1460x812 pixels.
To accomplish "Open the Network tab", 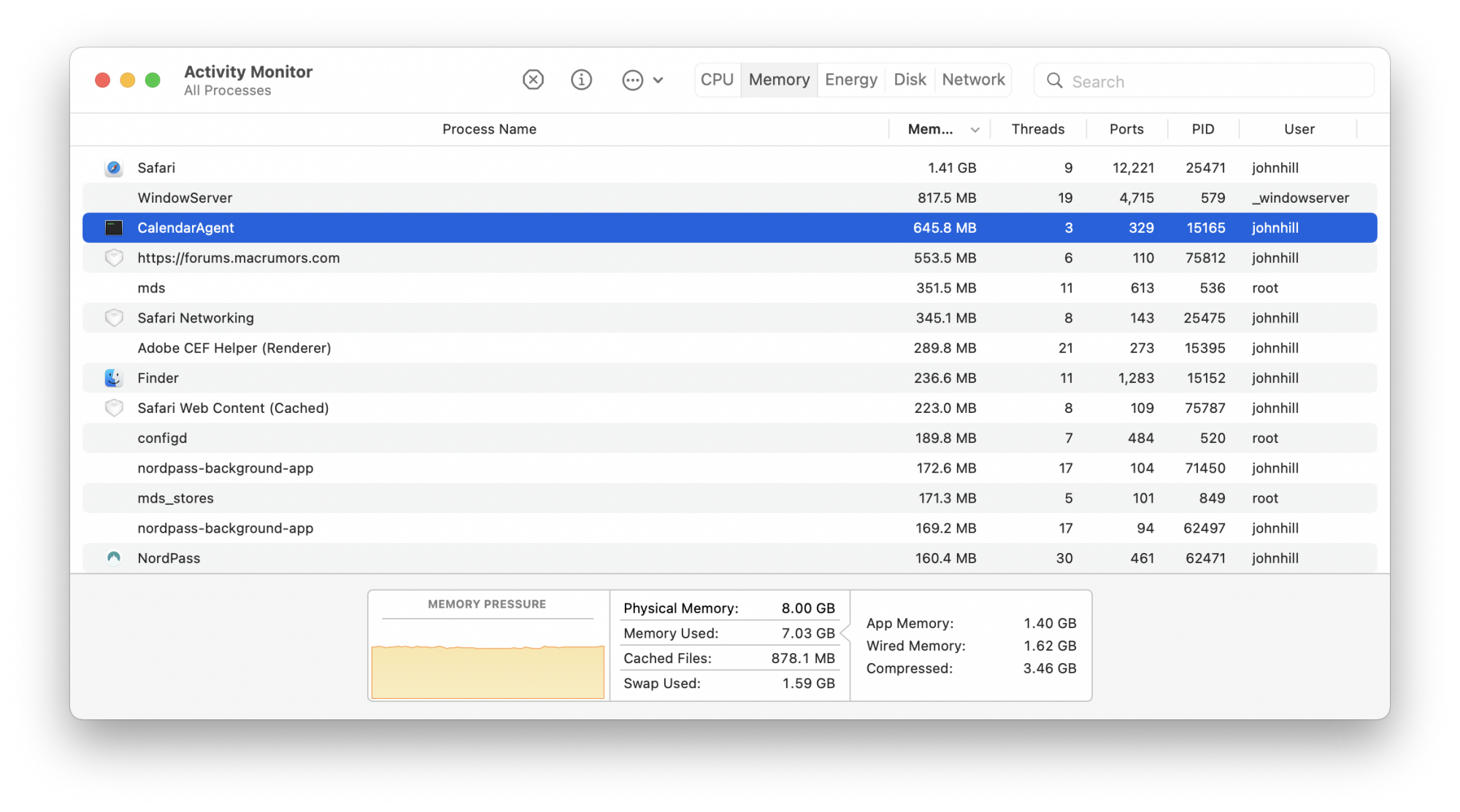I will point(973,80).
